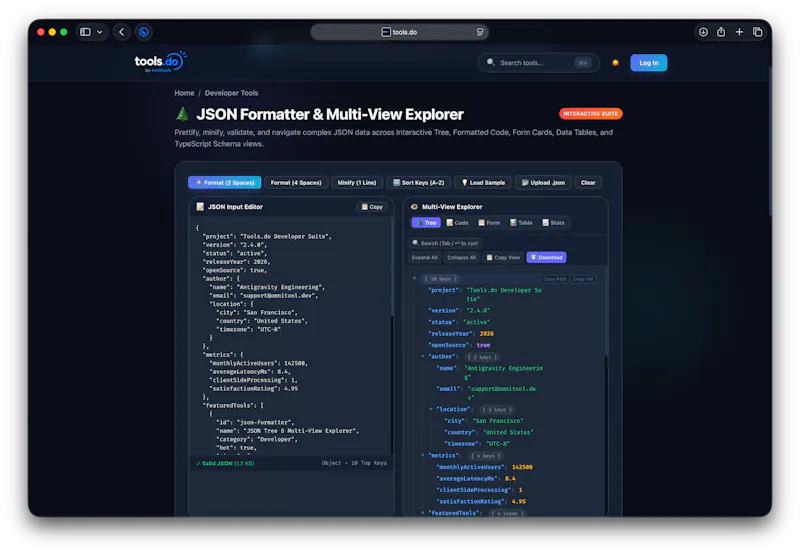This screenshot has height=554, width=800.
Task: Collapse the "author" tree node
Action: 423,357
